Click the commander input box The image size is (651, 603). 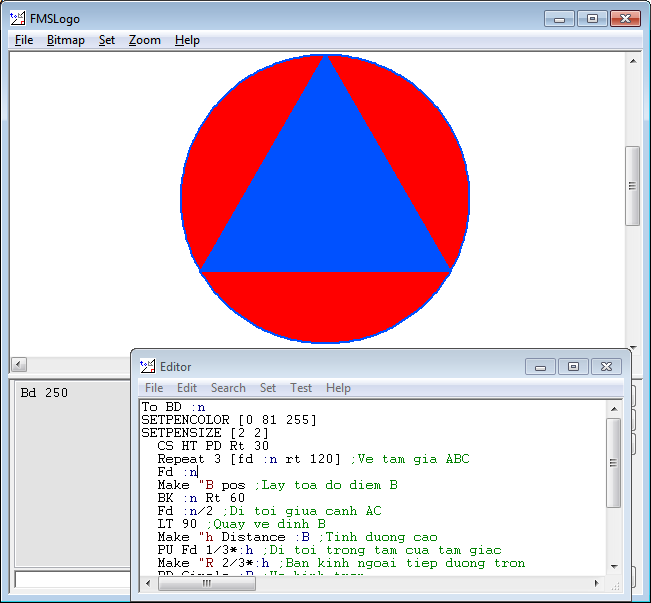[73, 579]
